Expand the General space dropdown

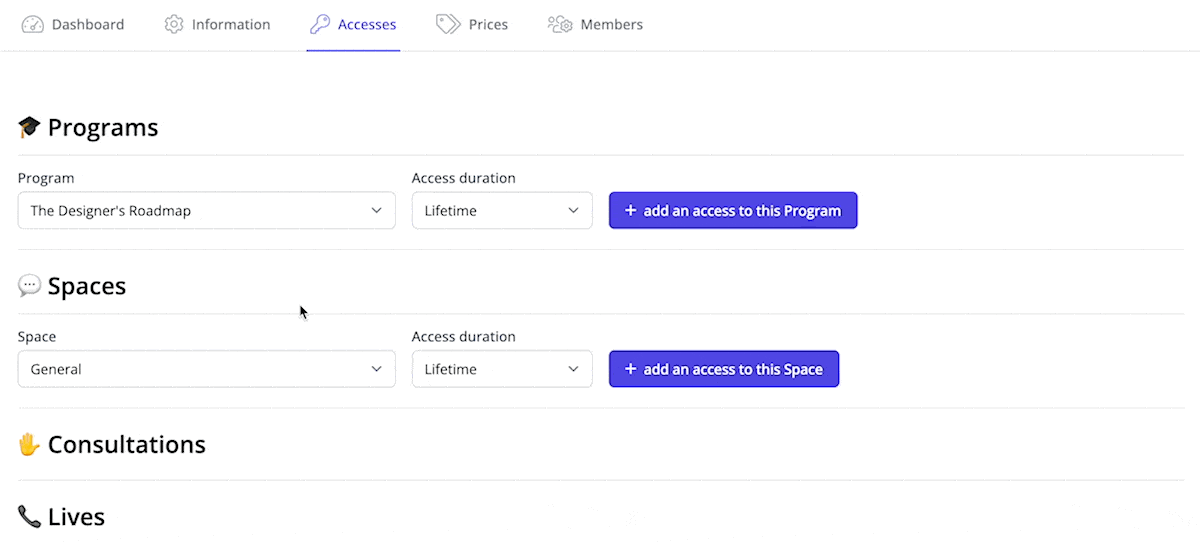207,369
